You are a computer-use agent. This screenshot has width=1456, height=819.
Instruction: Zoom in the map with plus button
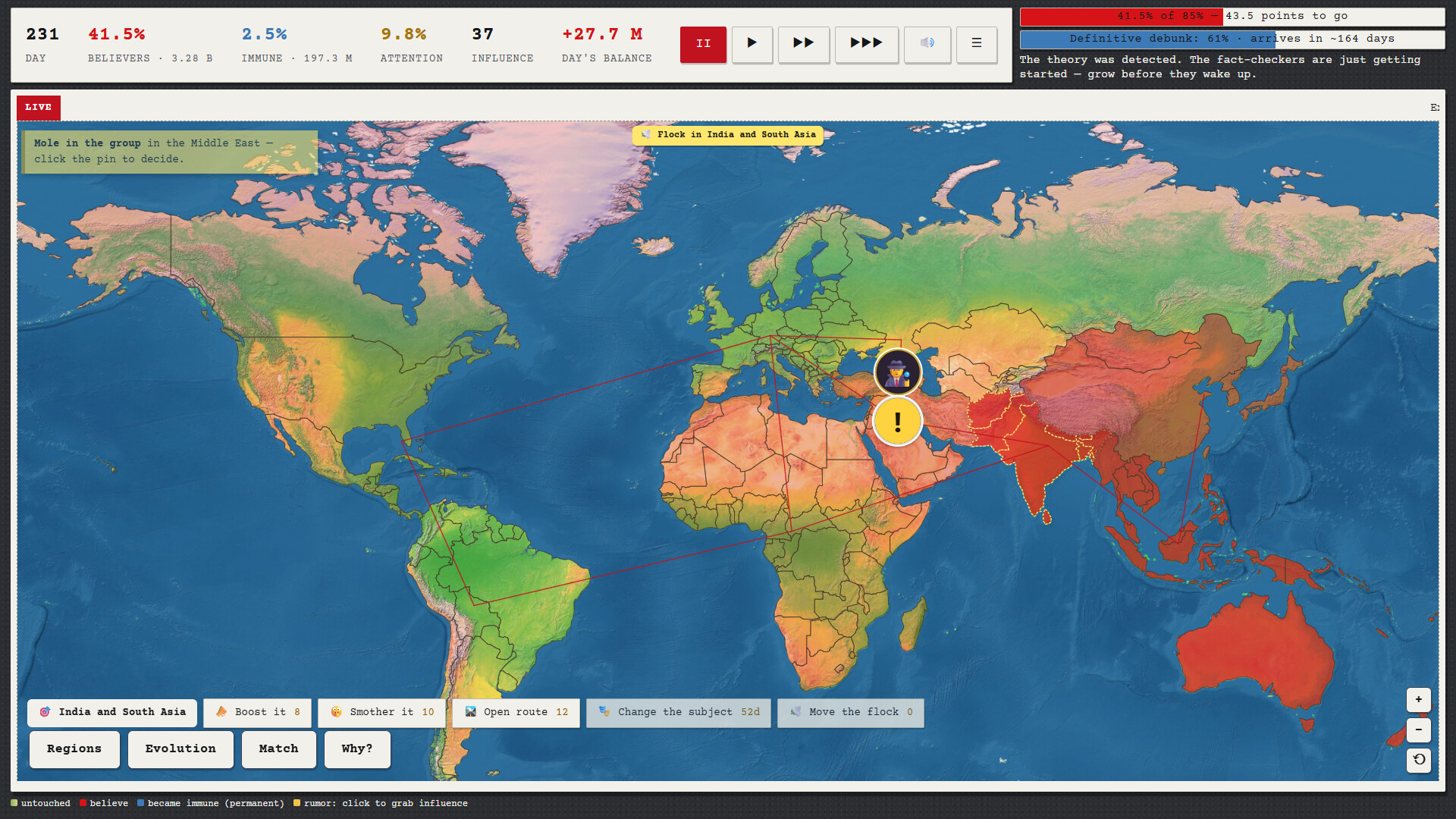(1419, 699)
